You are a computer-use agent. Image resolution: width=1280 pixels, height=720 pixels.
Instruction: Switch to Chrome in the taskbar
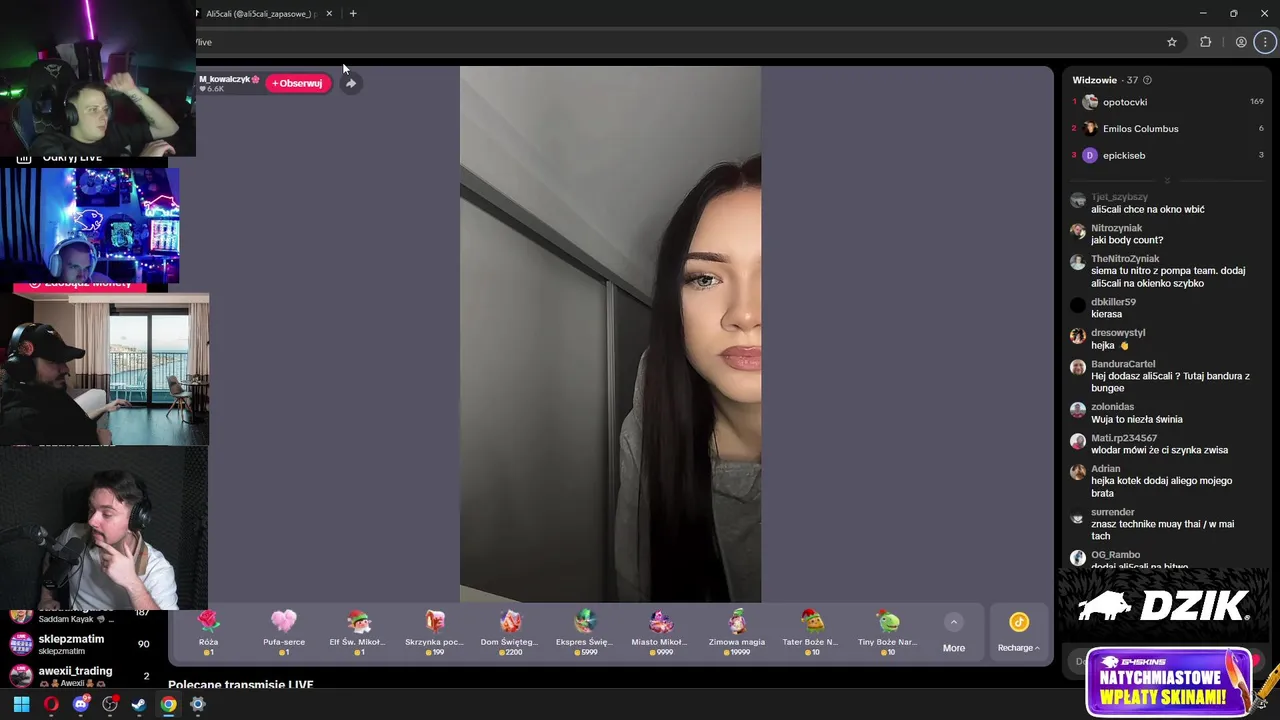click(x=168, y=704)
